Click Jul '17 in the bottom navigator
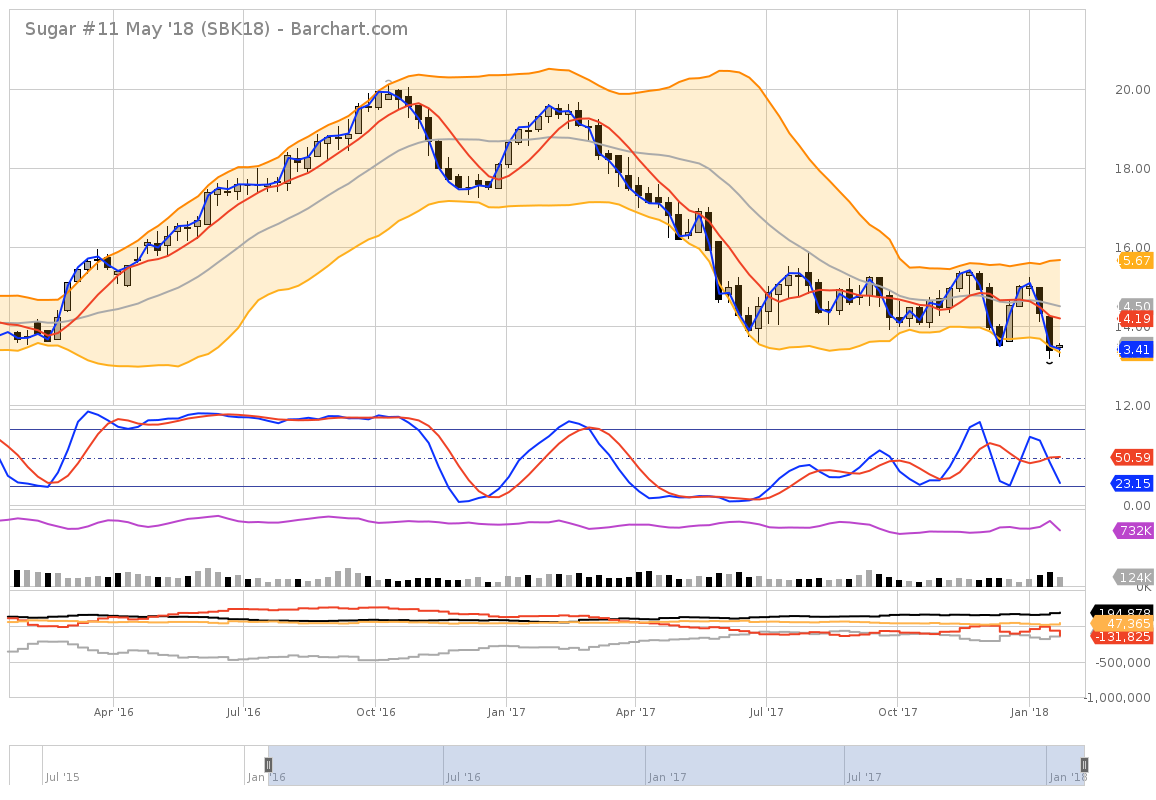This screenshot has width=1156, height=800. (864, 777)
